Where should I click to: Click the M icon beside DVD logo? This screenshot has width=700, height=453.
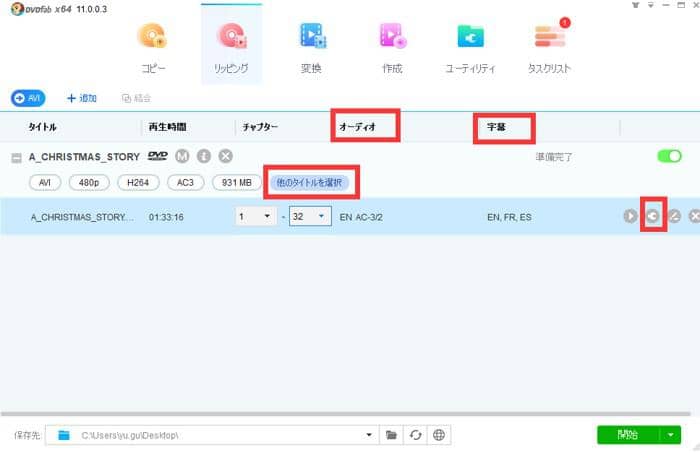[x=181, y=156]
